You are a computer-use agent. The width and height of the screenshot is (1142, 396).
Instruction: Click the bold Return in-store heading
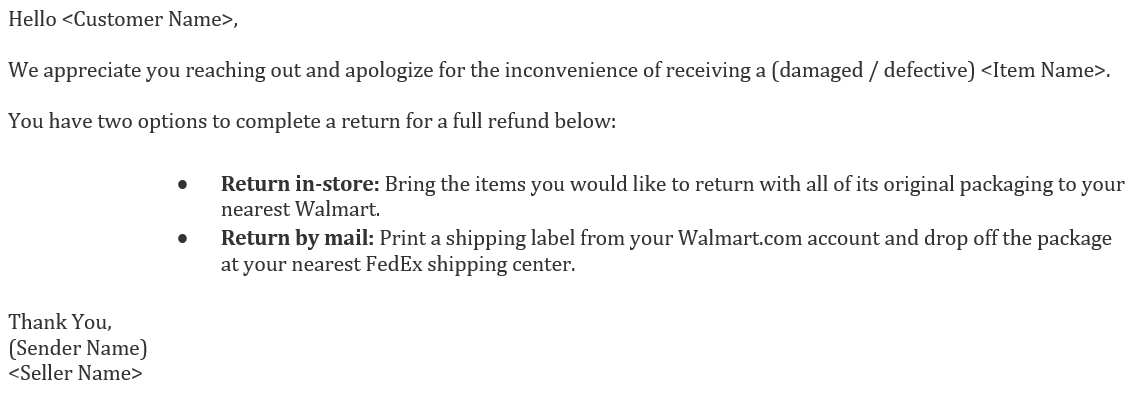tap(300, 184)
